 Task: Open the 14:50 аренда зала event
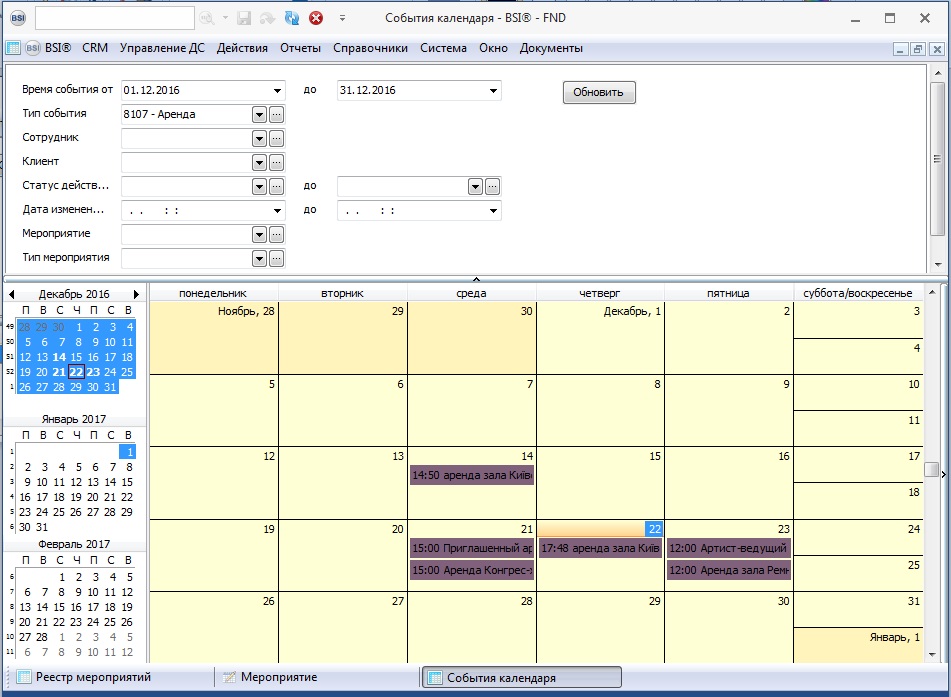(471, 476)
